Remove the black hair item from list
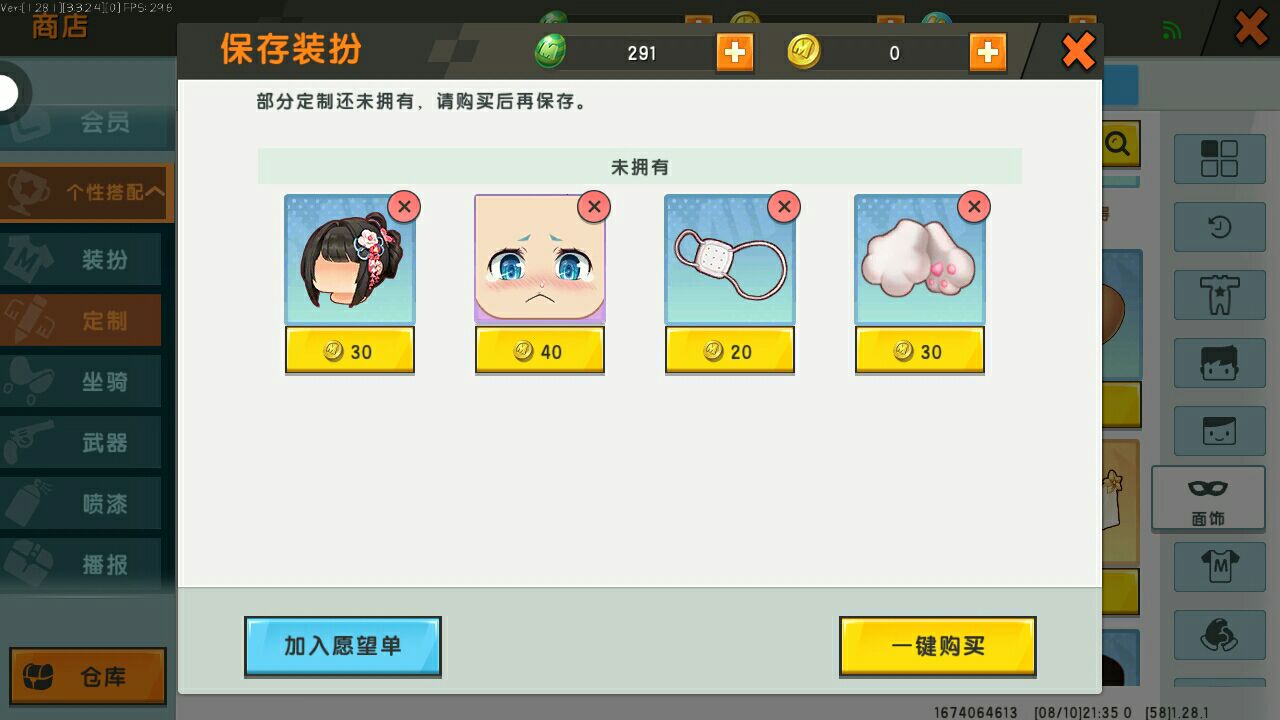Viewport: 1280px width, 720px height. pos(403,207)
